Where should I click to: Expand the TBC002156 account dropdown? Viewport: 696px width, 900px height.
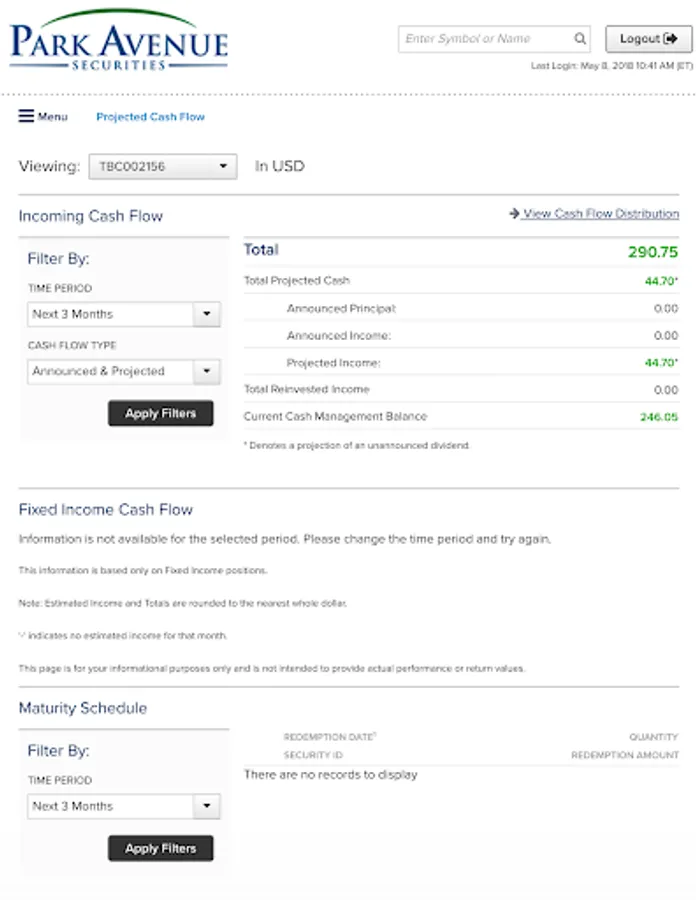pyautogui.click(x=163, y=167)
